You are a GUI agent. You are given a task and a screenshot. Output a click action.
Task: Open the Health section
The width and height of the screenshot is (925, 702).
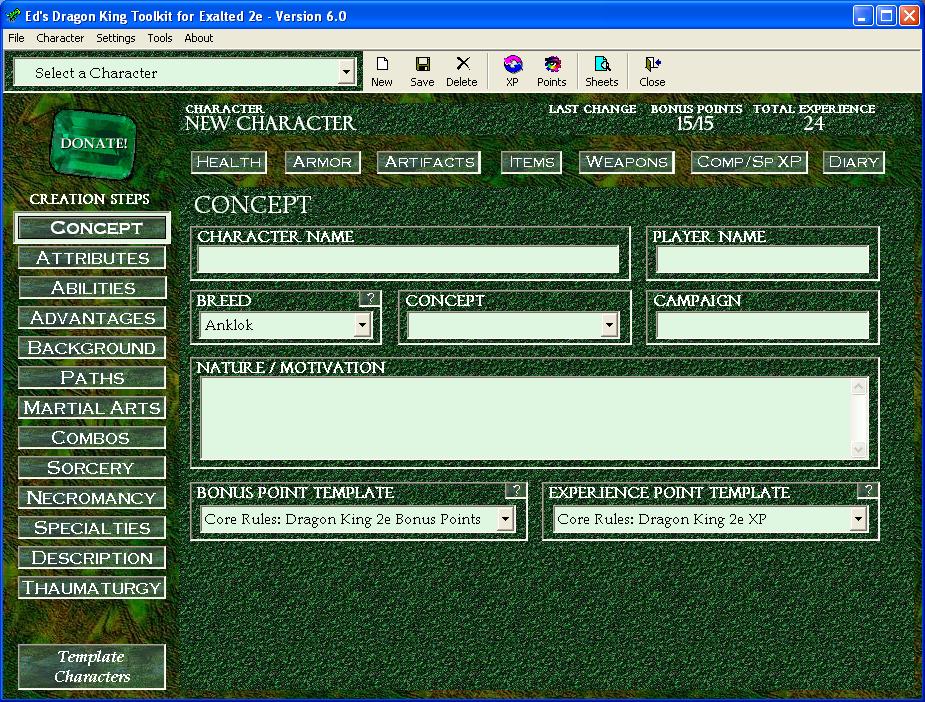tap(229, 162)
